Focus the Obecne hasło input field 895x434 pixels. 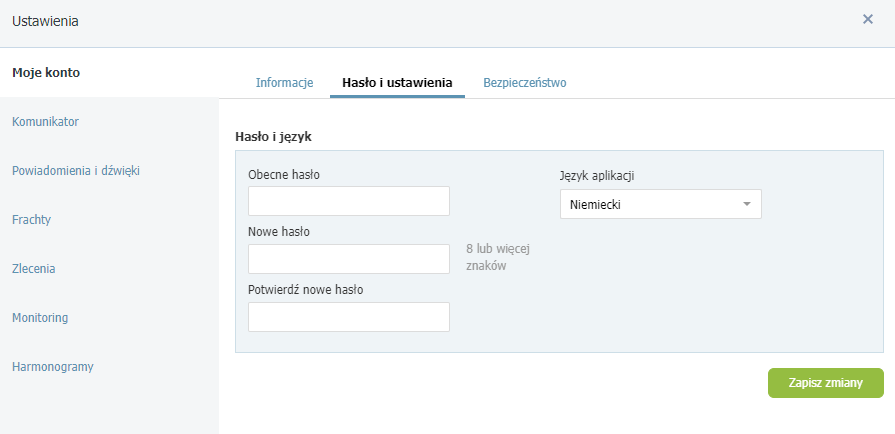[349, 201]
